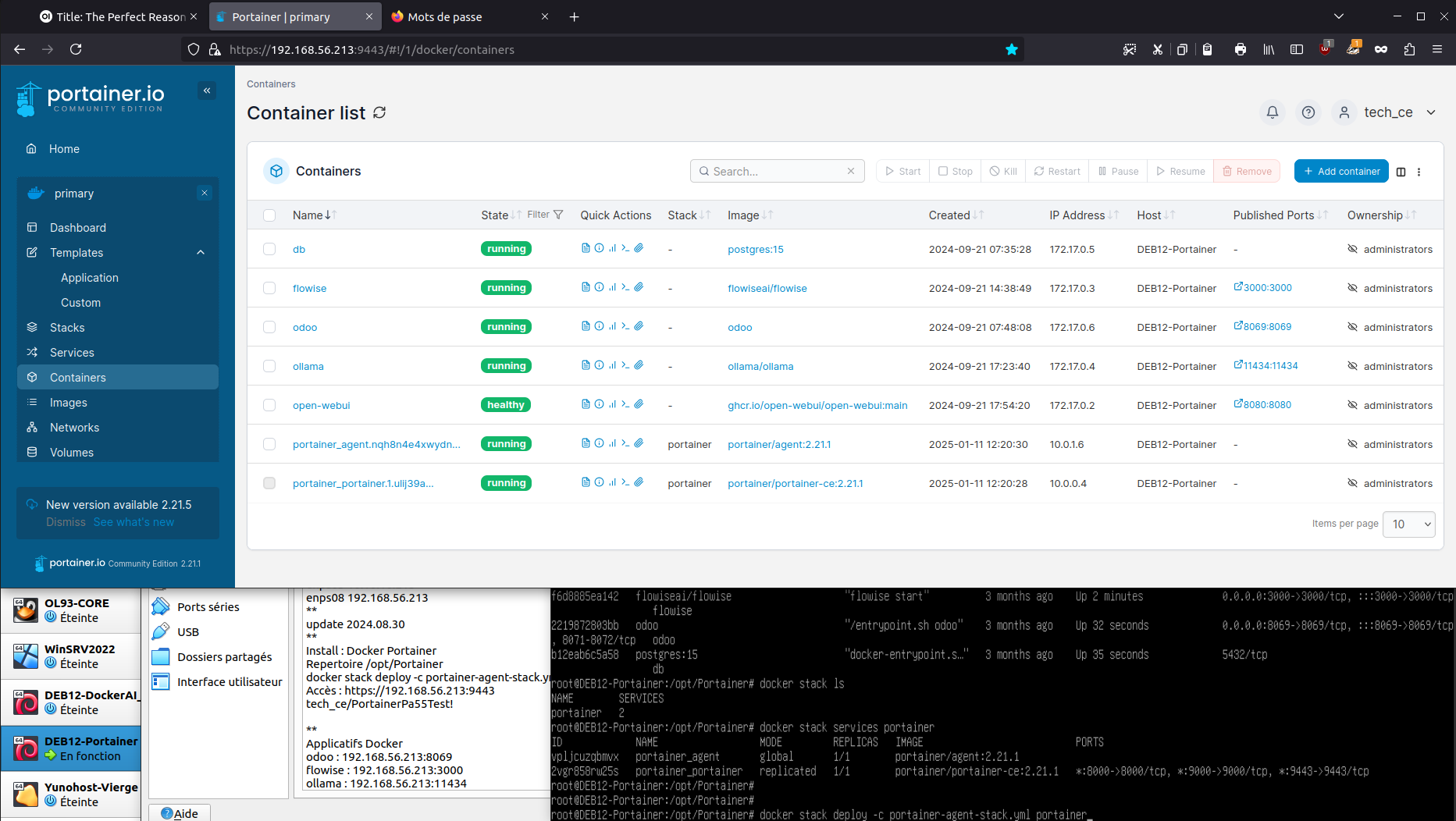
Task: Sort containers by Created column
Action: click(x=956, y=215)
